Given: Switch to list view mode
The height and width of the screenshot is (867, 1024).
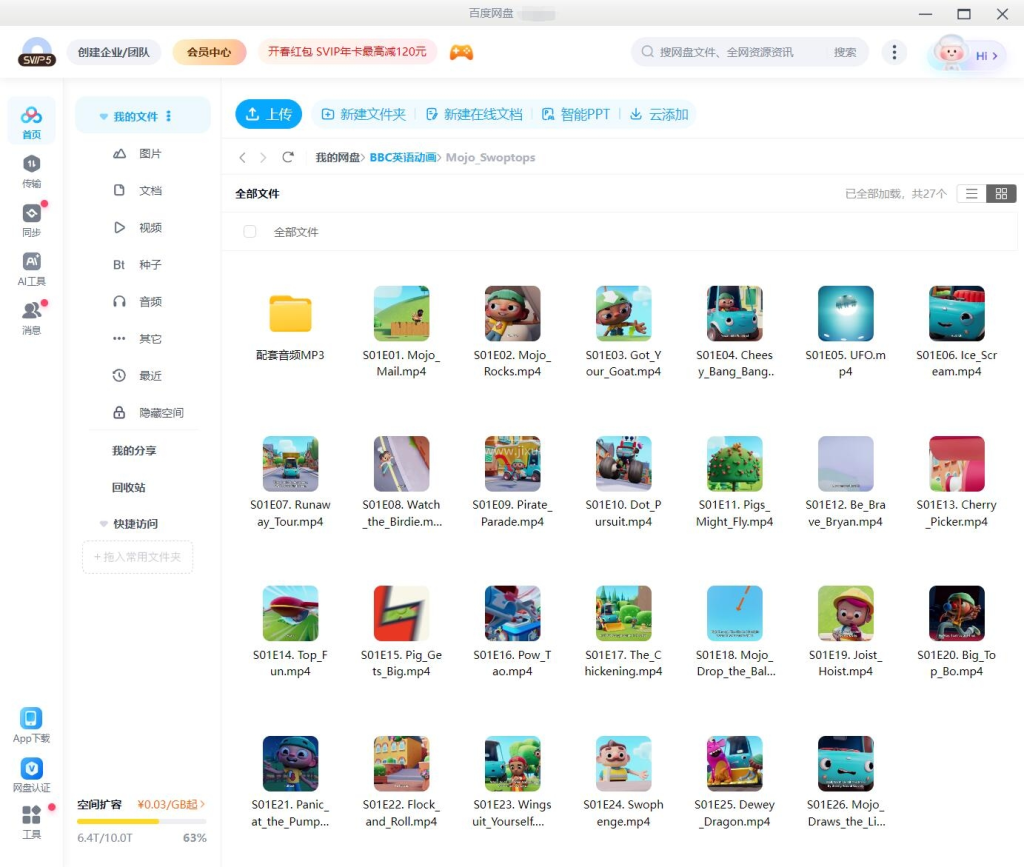Looking at the screenshot, I should point(971,194).
